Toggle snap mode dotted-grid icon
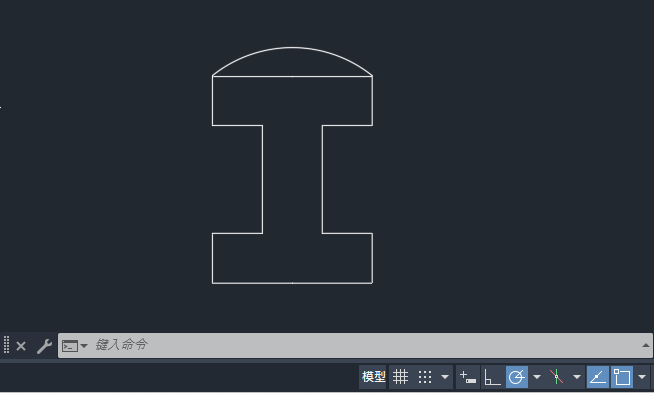The width and height of the screenshot is (654, 393). pyautogui.click(x=425, y=377)
